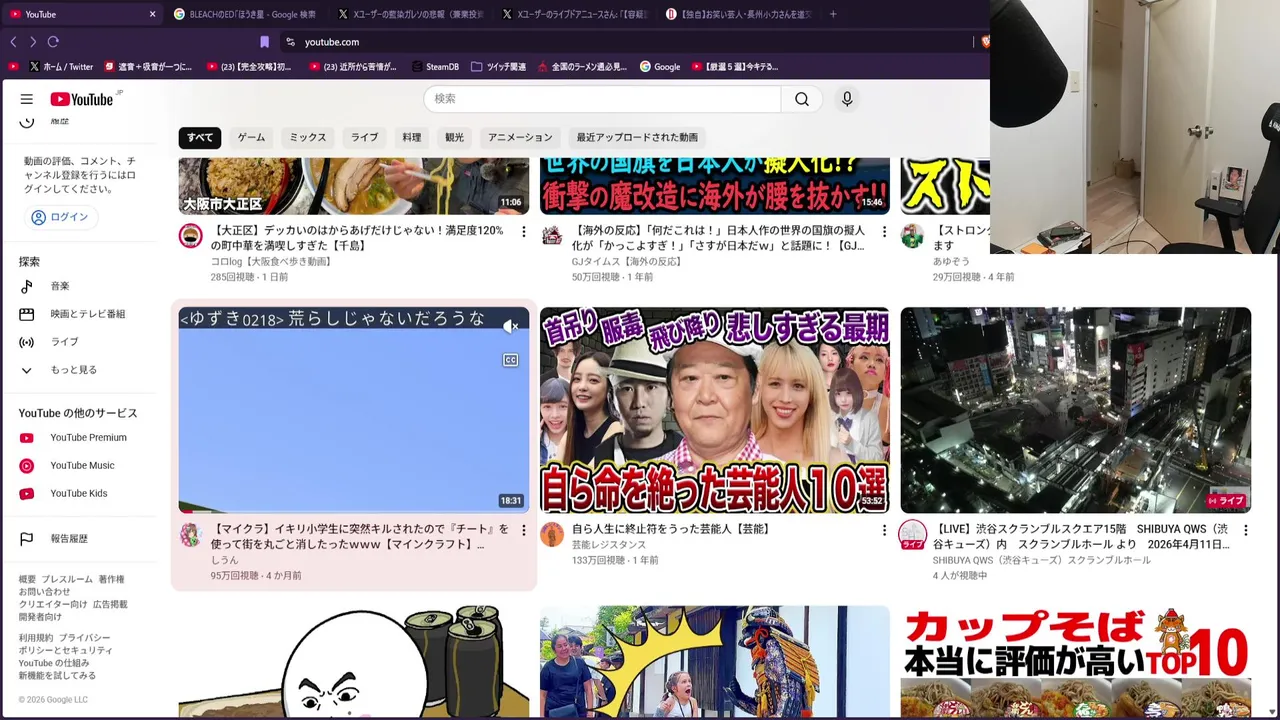
Task: Switch to the お笑い芸人 browser tab
Action: pyautogui.click(x=740, y=14)
